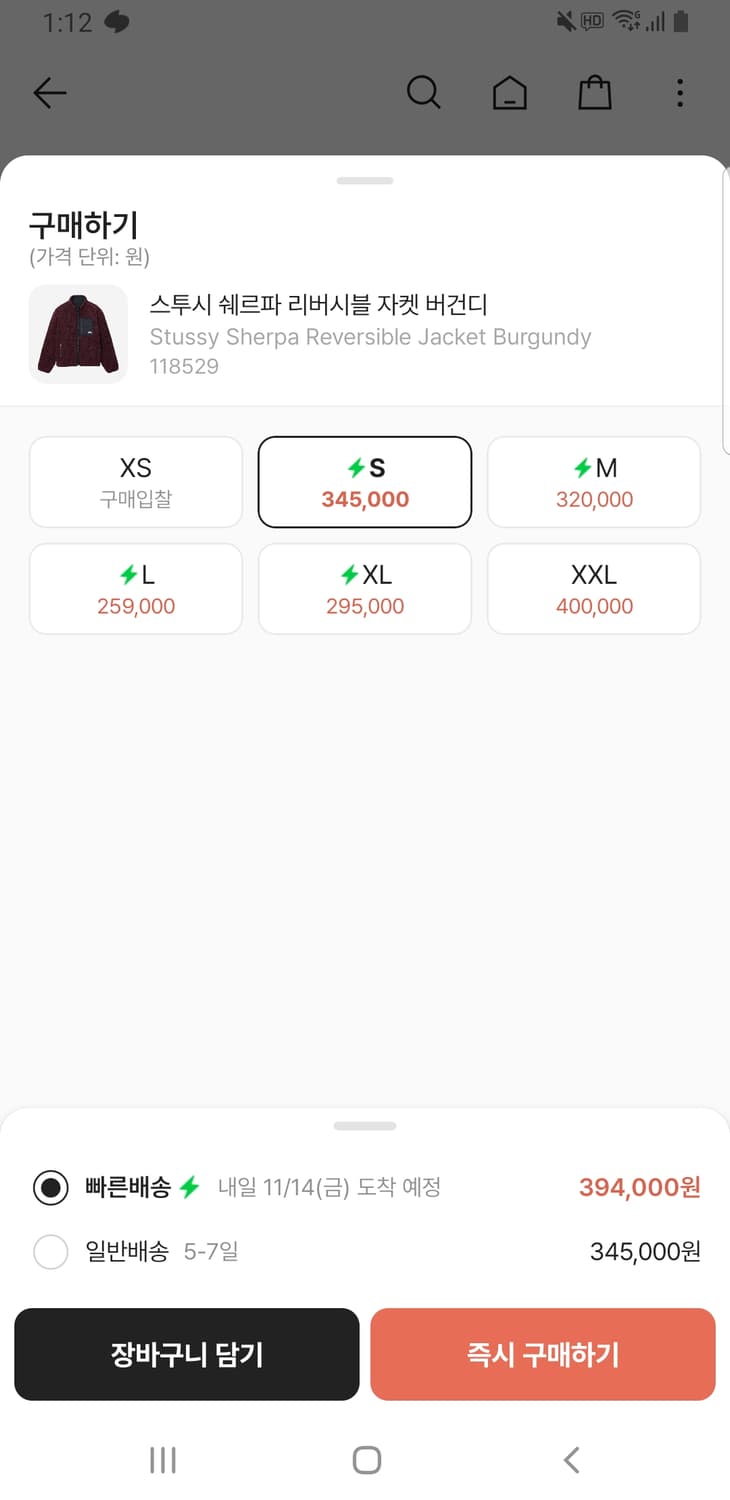730x1500 pixels.
Task: Go to the home icon
Action: 509,93
